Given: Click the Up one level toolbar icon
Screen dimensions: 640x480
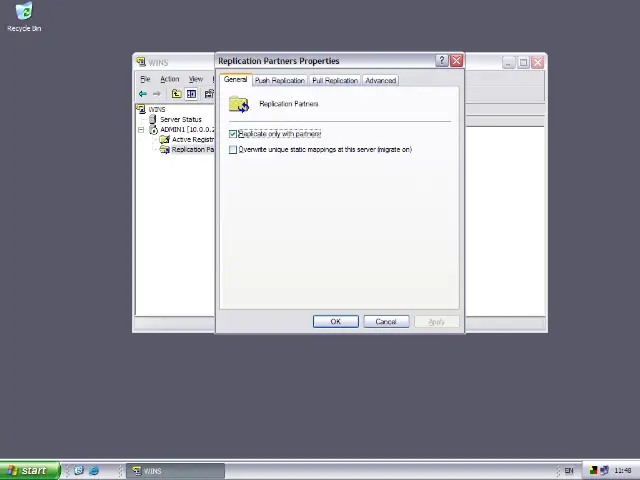Looking at the screenshot, I should [176, 94].
